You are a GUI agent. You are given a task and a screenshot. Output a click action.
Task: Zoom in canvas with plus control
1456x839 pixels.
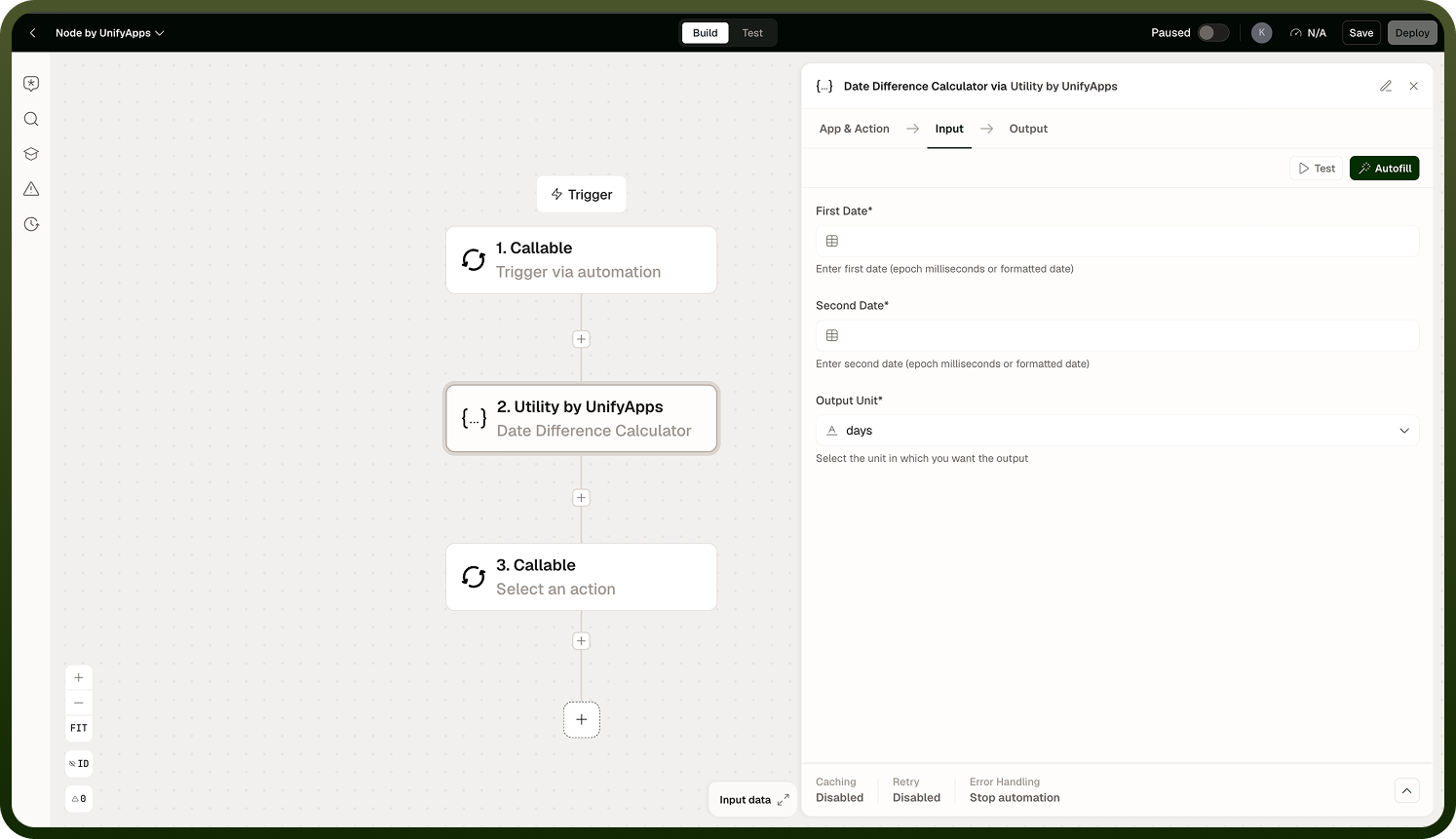click(79, 678)
